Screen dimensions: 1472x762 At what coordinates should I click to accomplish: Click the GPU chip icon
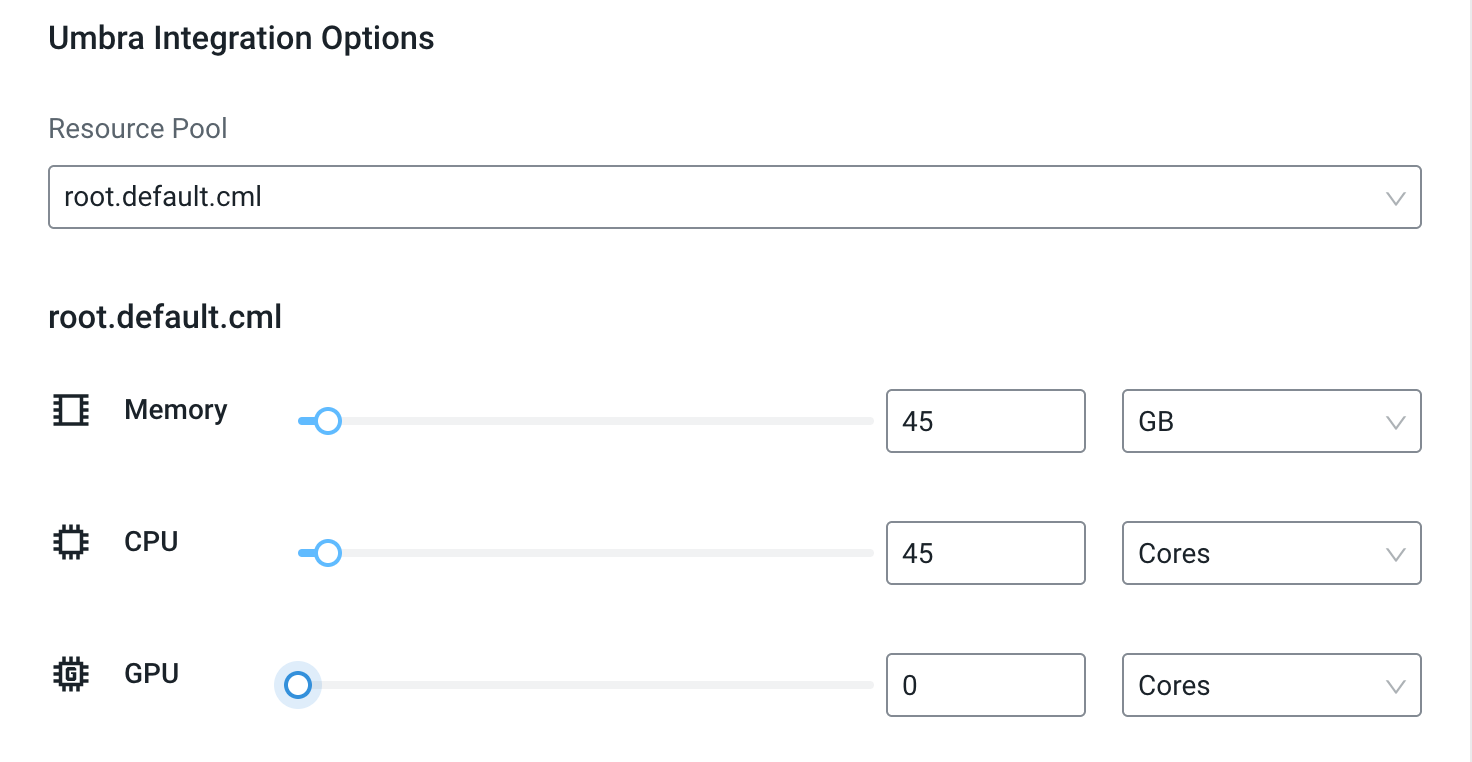coord(71,674)
